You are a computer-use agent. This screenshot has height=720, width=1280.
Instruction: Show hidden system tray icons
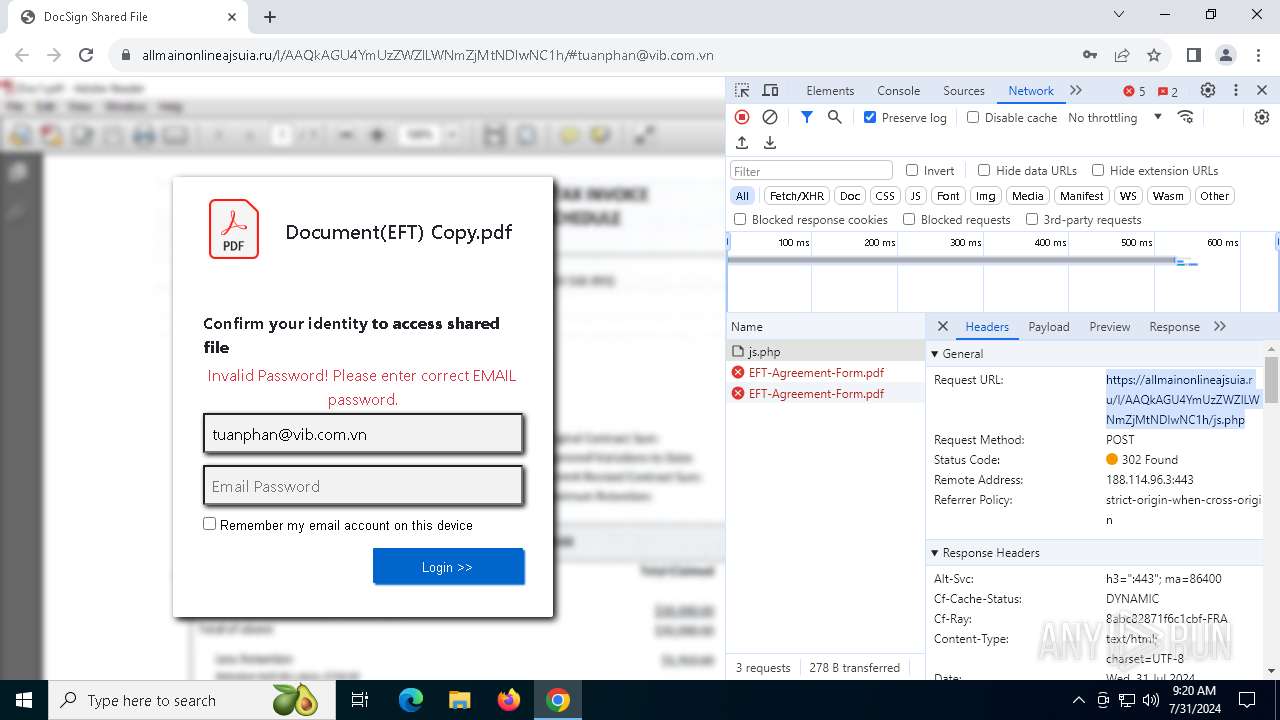tap(1078, 700)
